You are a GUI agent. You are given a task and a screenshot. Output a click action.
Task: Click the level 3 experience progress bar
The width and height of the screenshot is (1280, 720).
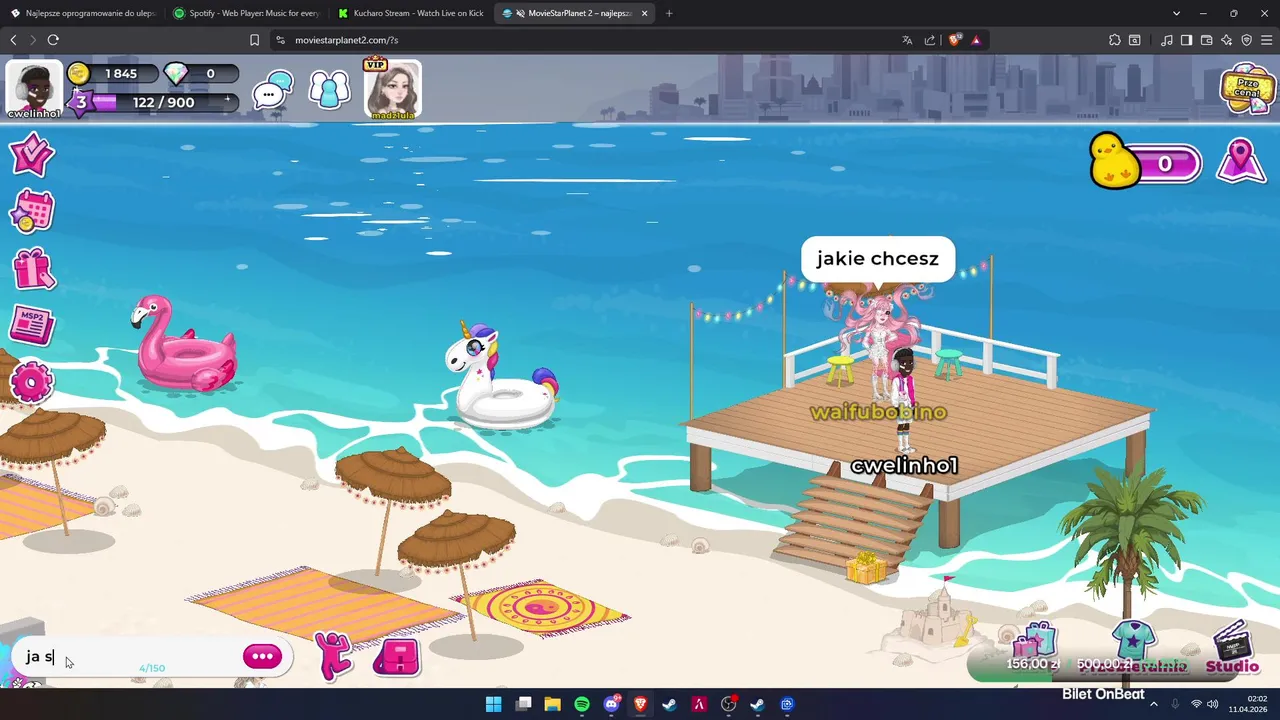click(x=152, y=102)
